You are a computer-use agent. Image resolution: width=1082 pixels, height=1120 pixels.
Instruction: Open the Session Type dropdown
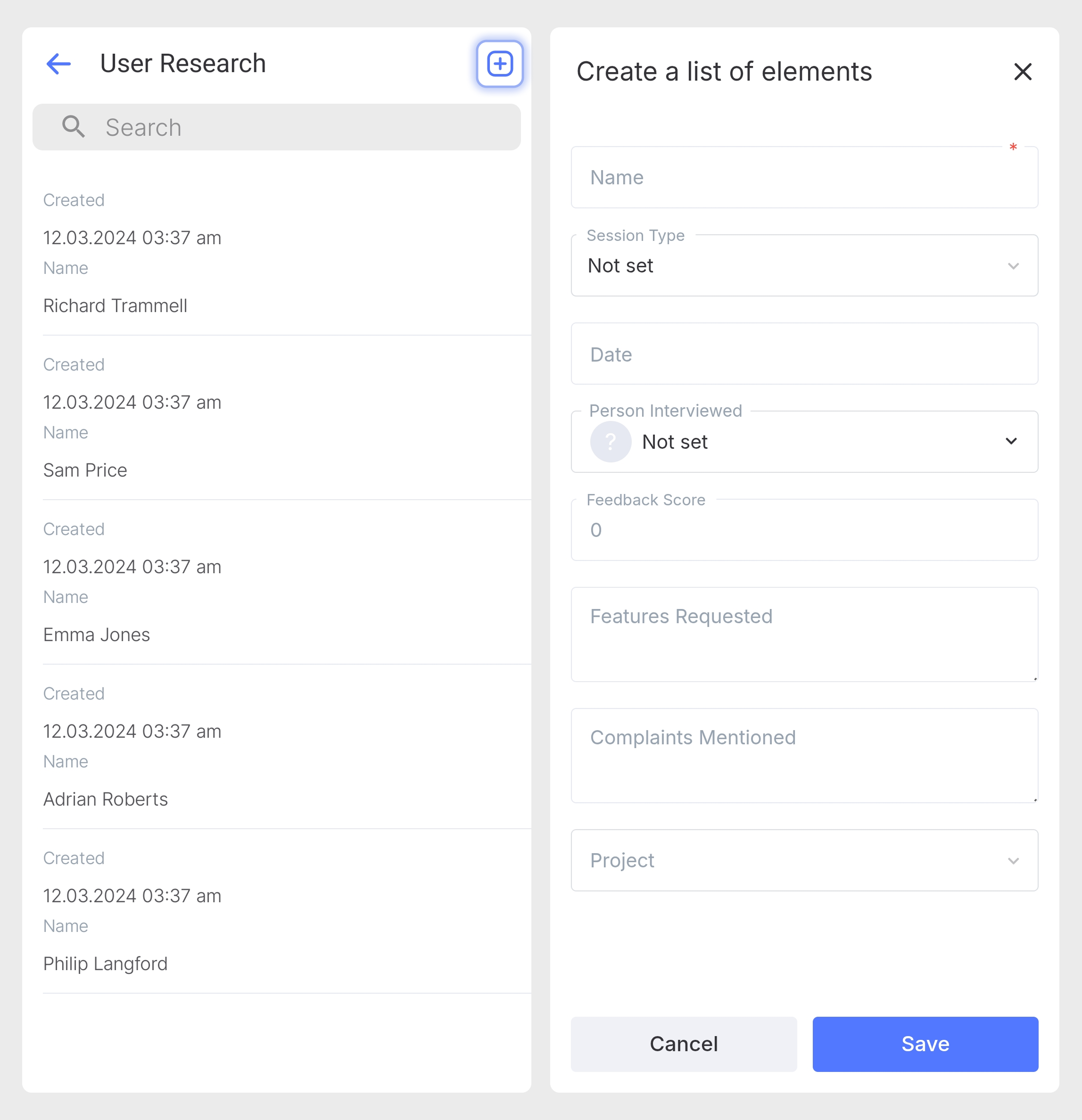point(804,266)
